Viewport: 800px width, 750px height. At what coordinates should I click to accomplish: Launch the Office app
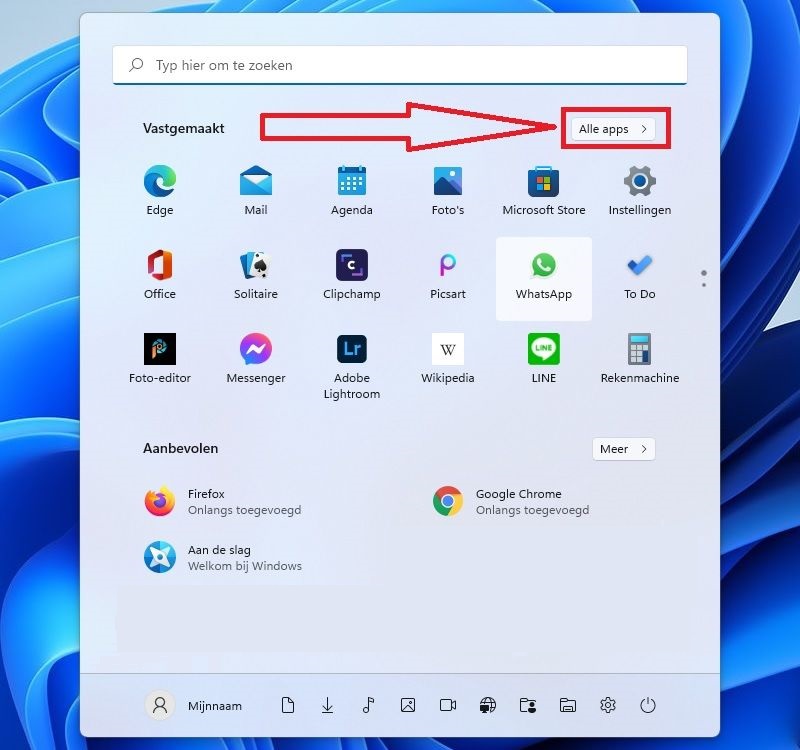[x=160, y=274]
